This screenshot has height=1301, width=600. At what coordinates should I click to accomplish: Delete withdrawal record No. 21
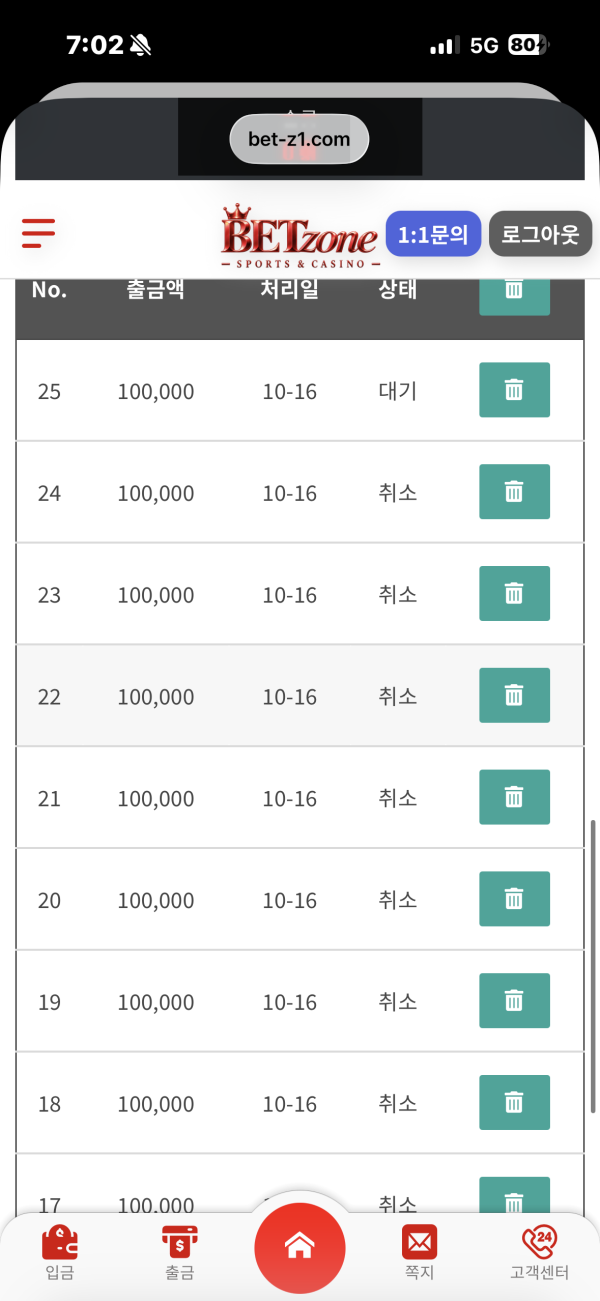pyautogui.click(x=514, y=797)
